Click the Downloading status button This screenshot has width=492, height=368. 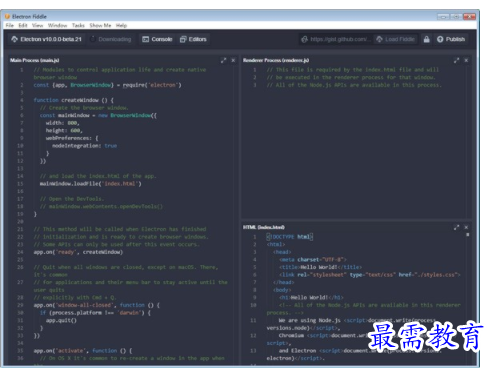(x=111, y=39)
